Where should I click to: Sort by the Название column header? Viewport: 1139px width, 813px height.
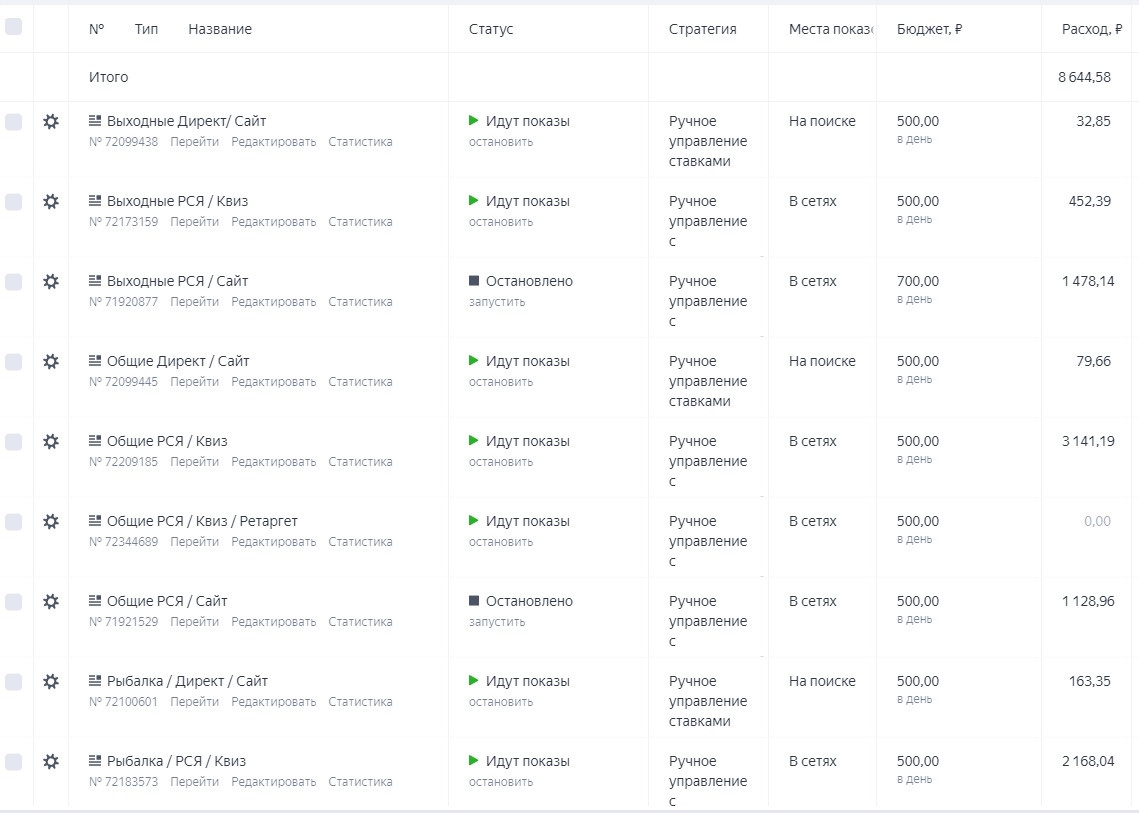pyautogui.click(x=220, y=29)
